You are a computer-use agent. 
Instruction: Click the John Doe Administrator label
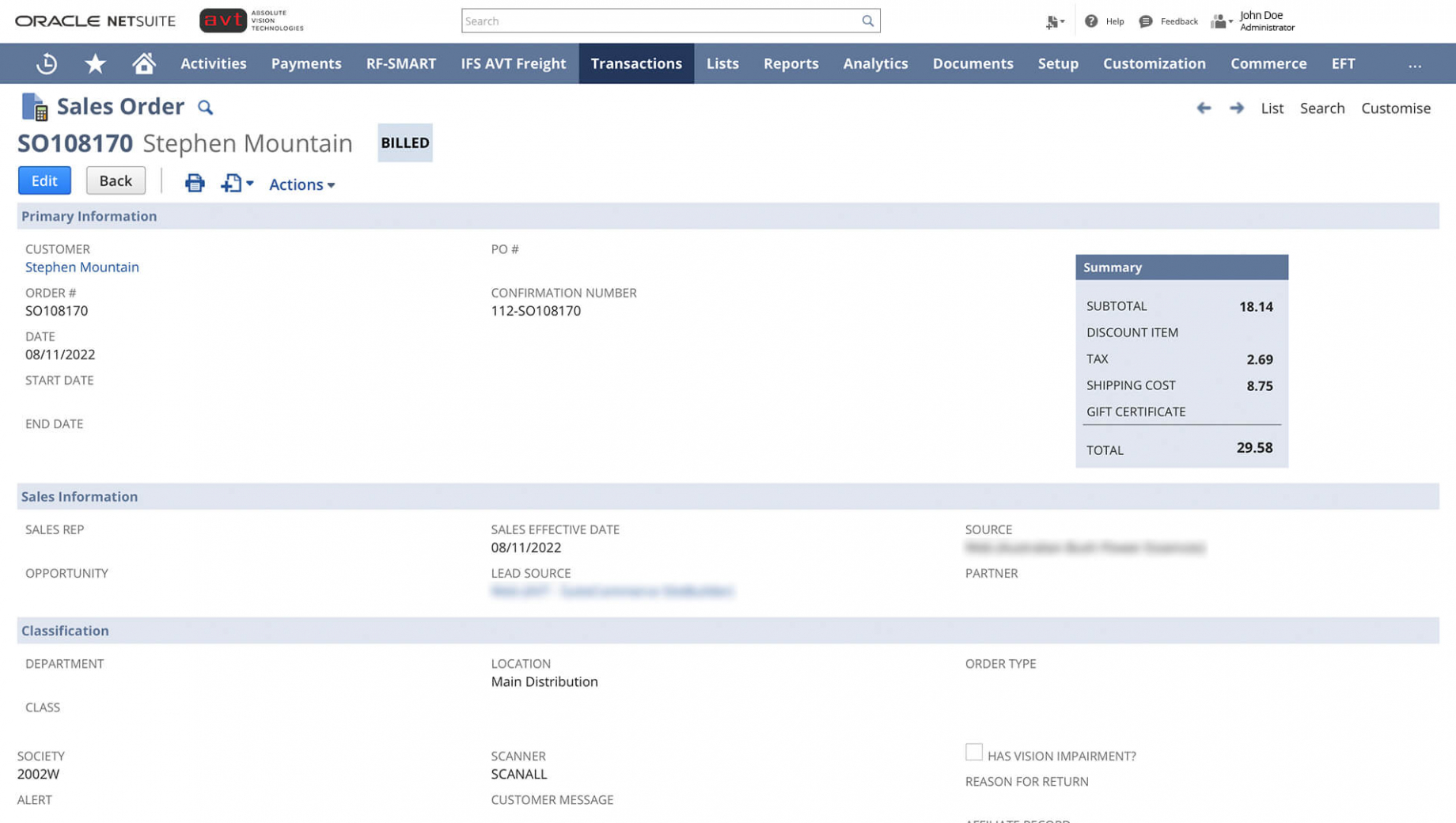[1267, 21]
